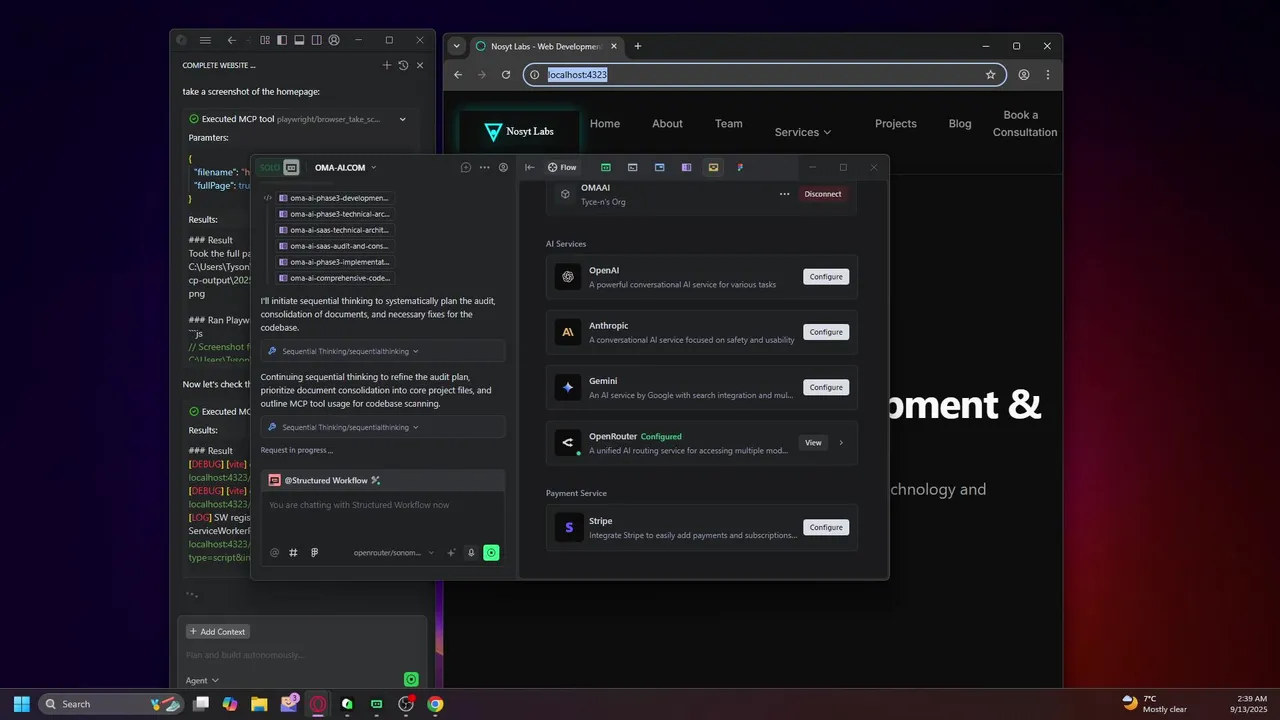
Task: Click the green send button in the Agent chat panel
Action: [411, 679]
